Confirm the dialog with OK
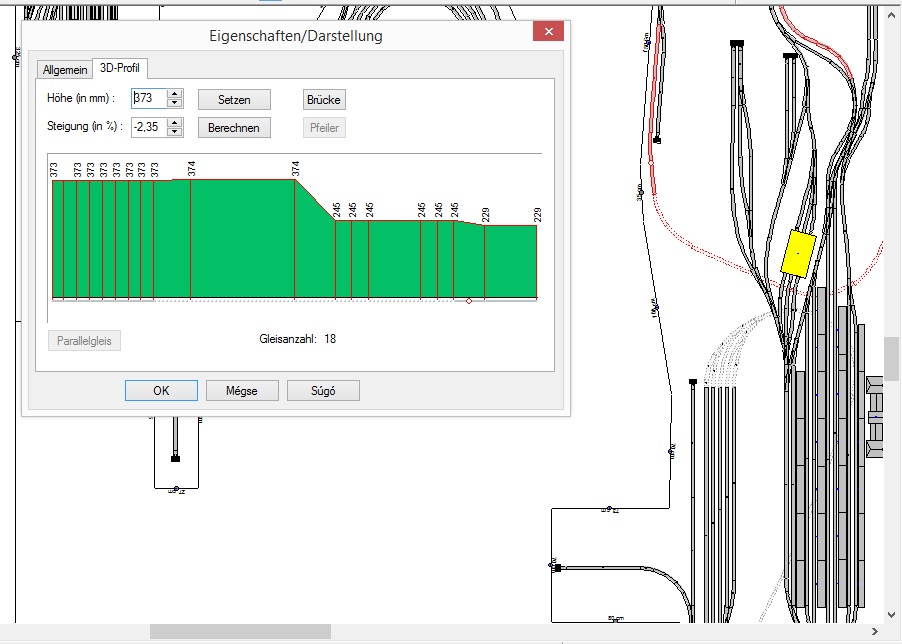The image size is (902, 644). click(161, 391)
